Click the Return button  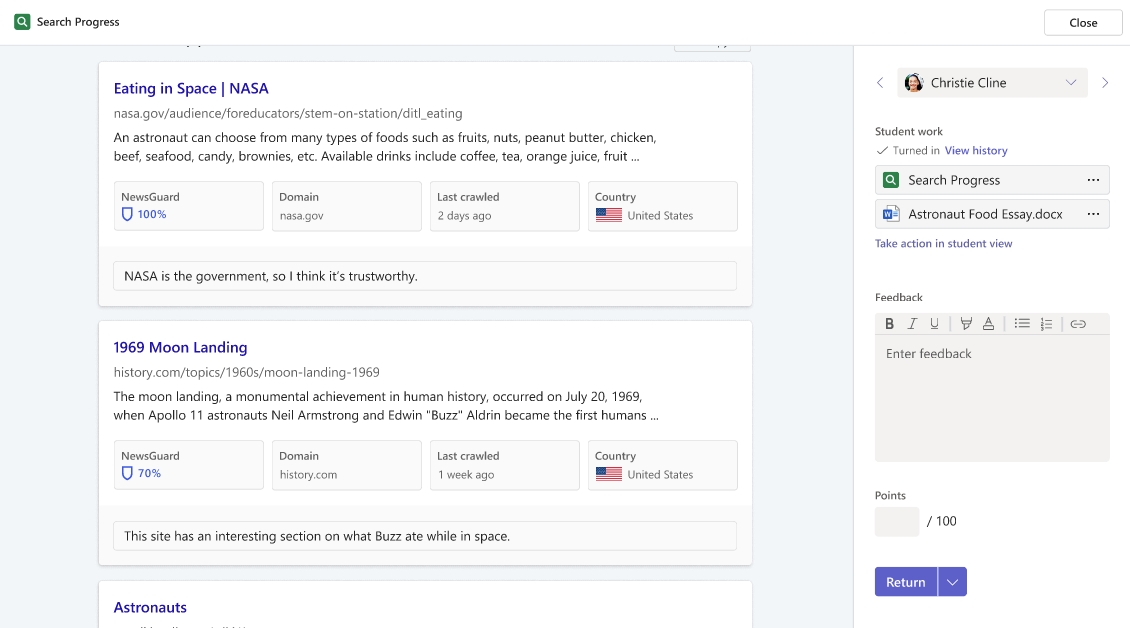905,582
